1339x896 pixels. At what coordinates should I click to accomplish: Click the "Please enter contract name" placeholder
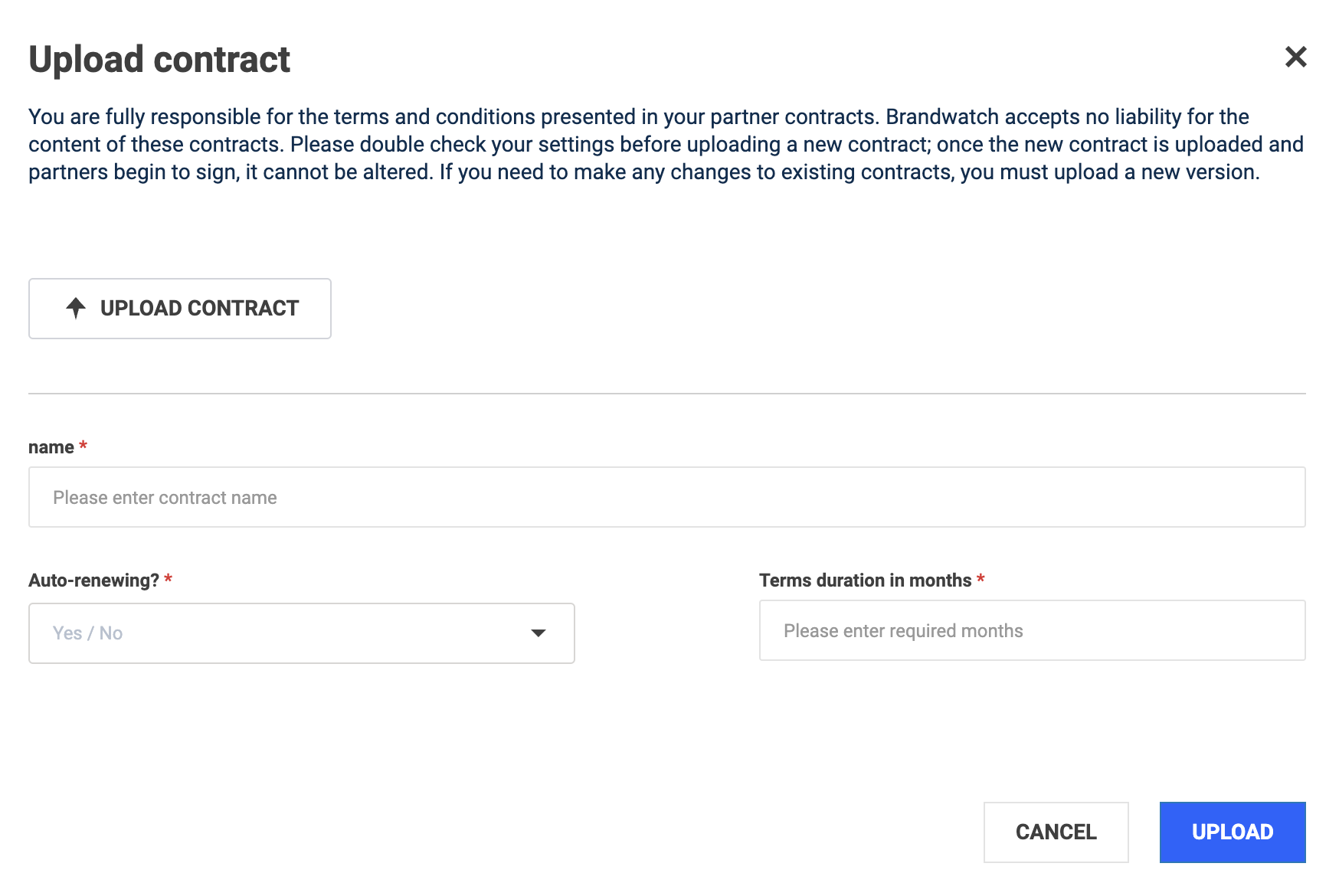pyautogui.click(x=165, y=498)
